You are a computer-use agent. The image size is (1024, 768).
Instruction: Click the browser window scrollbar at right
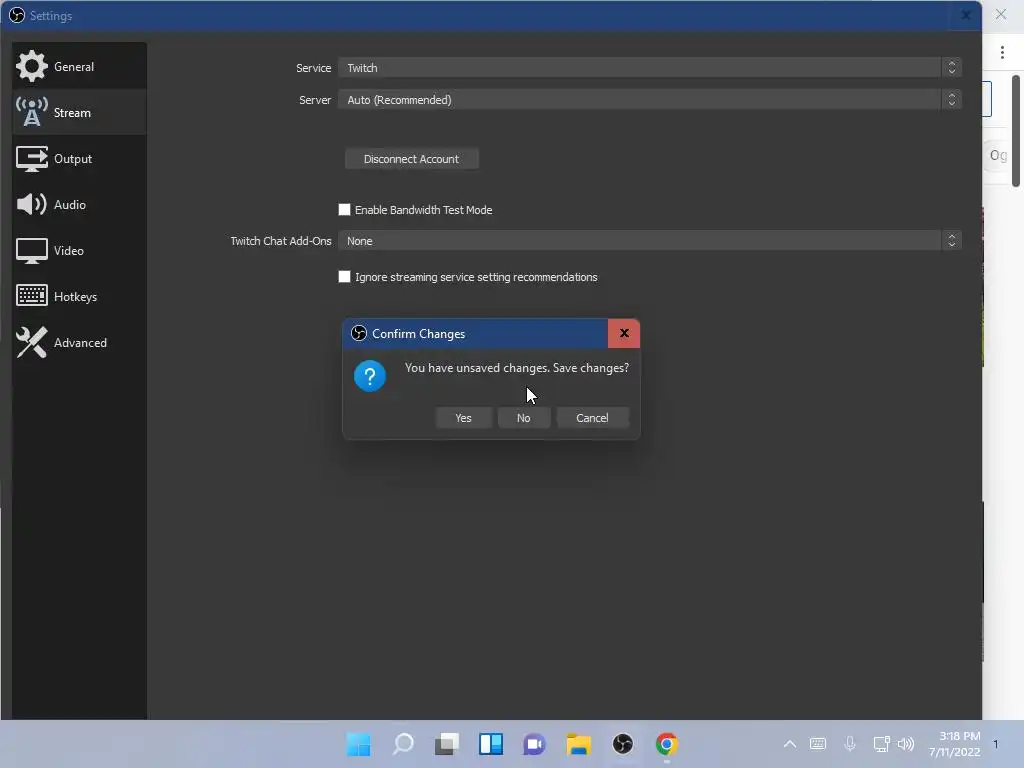pos(1016,131)
